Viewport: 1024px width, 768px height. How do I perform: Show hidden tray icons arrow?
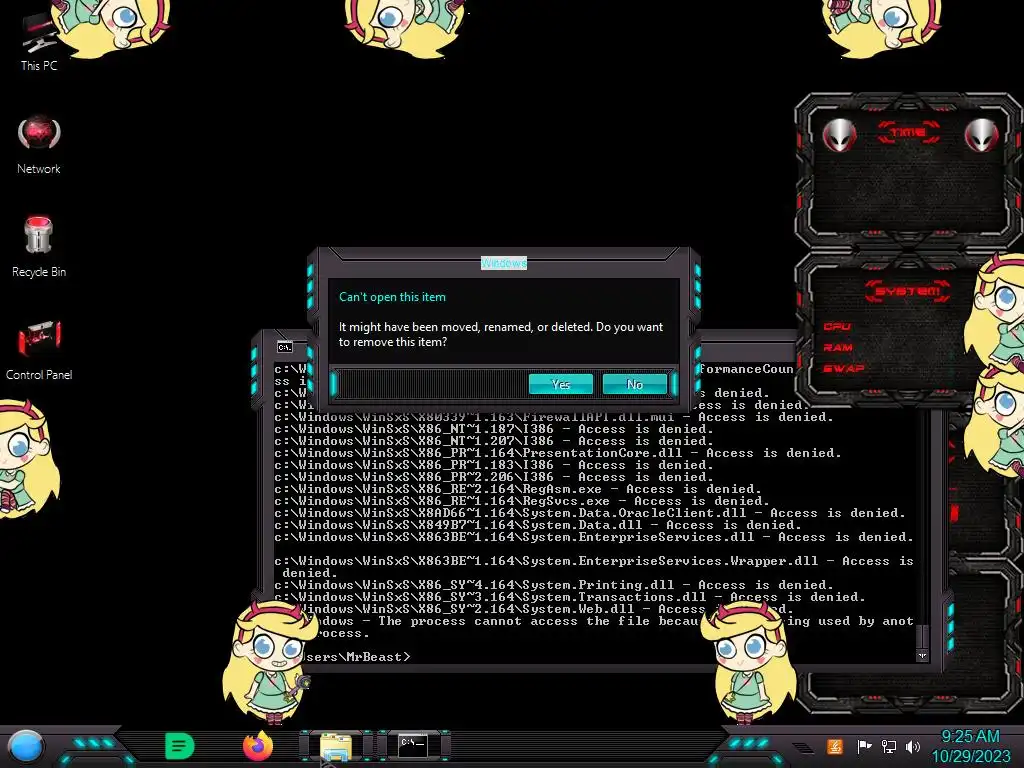click(x=803, y=747)
